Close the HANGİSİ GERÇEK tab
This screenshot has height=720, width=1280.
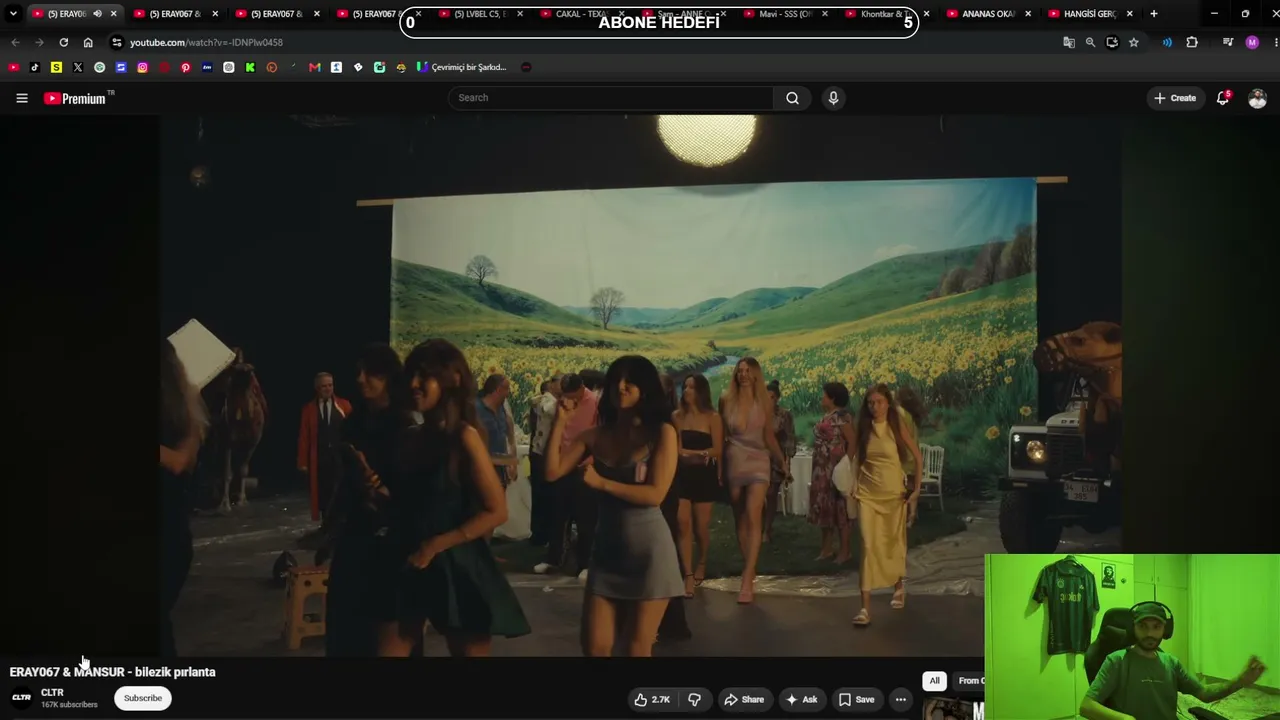(1130, 14)
